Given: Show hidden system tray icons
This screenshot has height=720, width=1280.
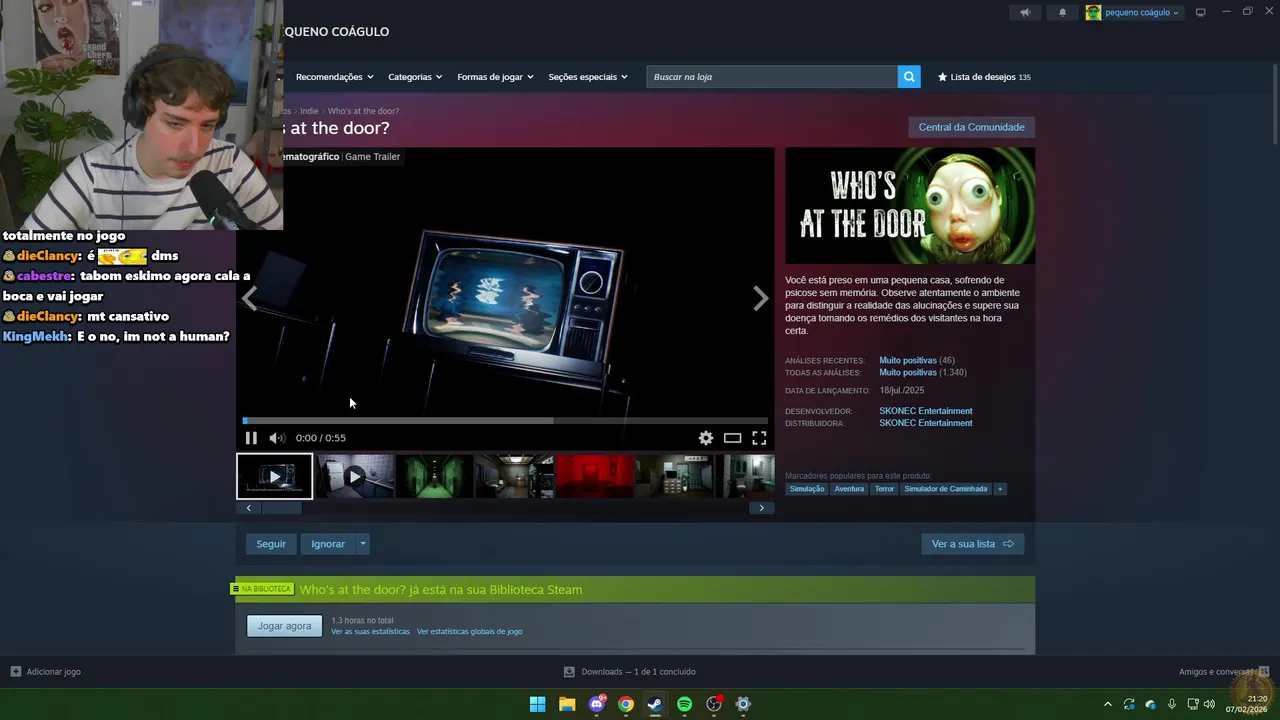Looking at the screenshot, I should point(1107,704).
